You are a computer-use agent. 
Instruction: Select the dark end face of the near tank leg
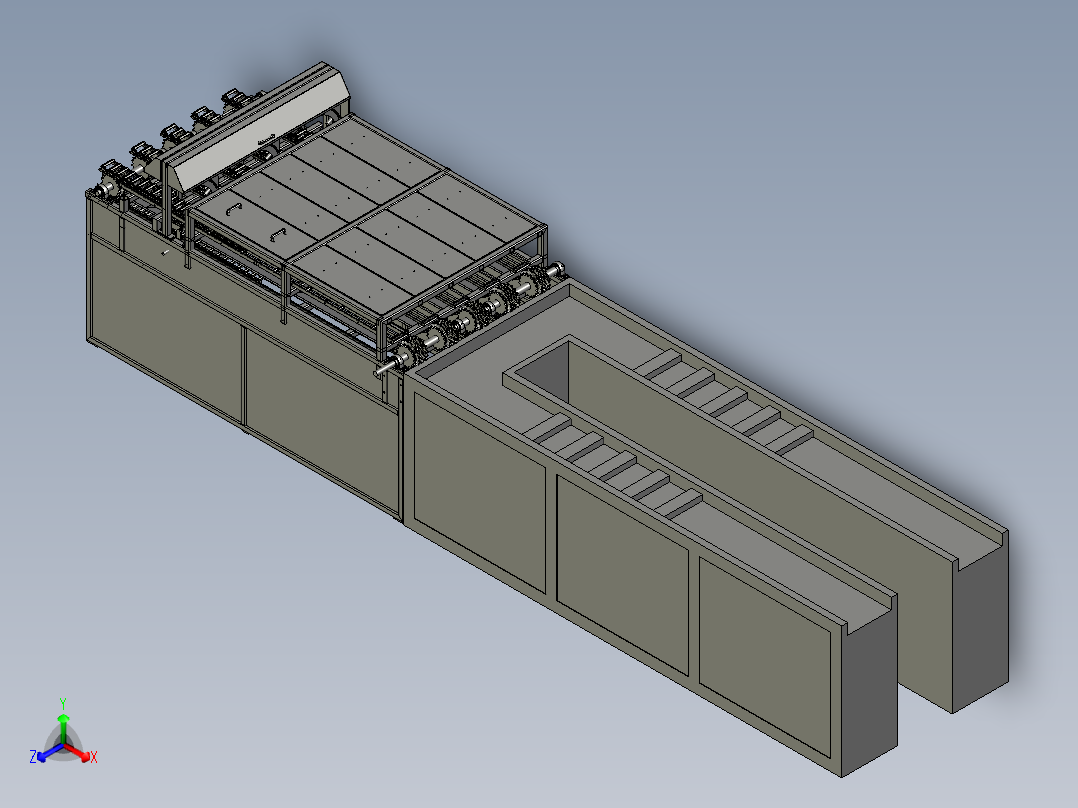coord(870,687)
